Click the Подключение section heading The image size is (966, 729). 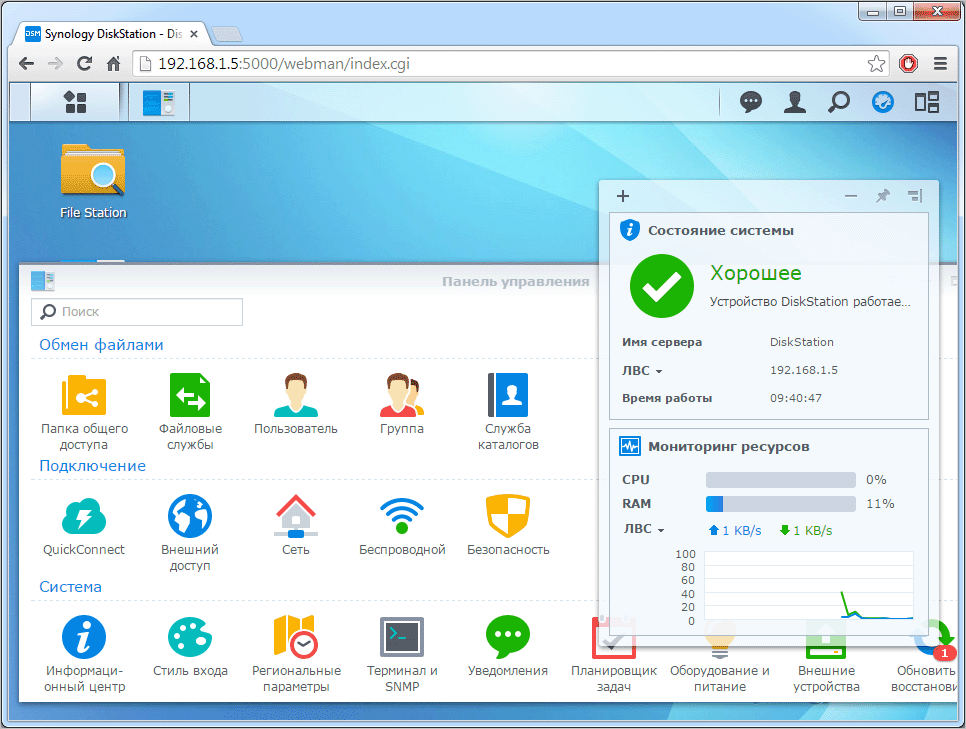click(92, 466)
